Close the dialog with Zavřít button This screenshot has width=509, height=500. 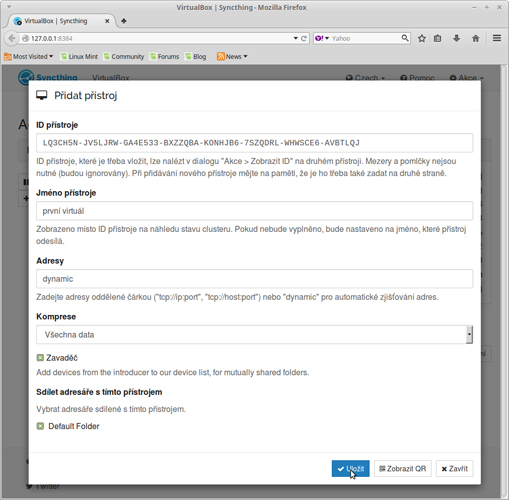455,469
